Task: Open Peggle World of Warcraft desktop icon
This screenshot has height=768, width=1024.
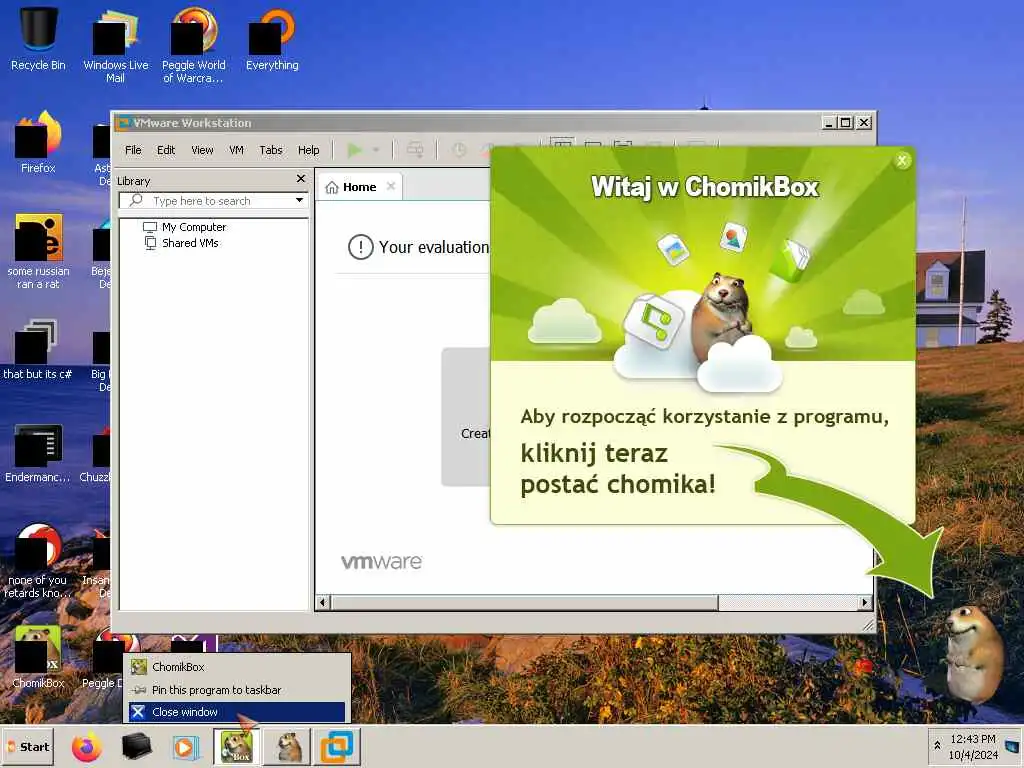Action: [x=193, y=44]
